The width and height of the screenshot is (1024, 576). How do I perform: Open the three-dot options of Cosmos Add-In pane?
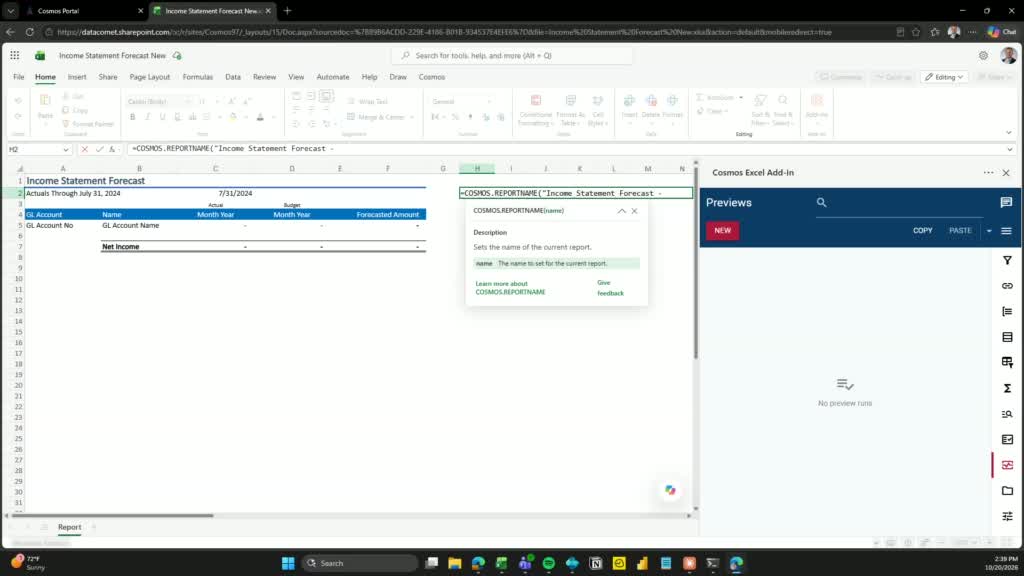pyautogui.click(x=988, y=172)
